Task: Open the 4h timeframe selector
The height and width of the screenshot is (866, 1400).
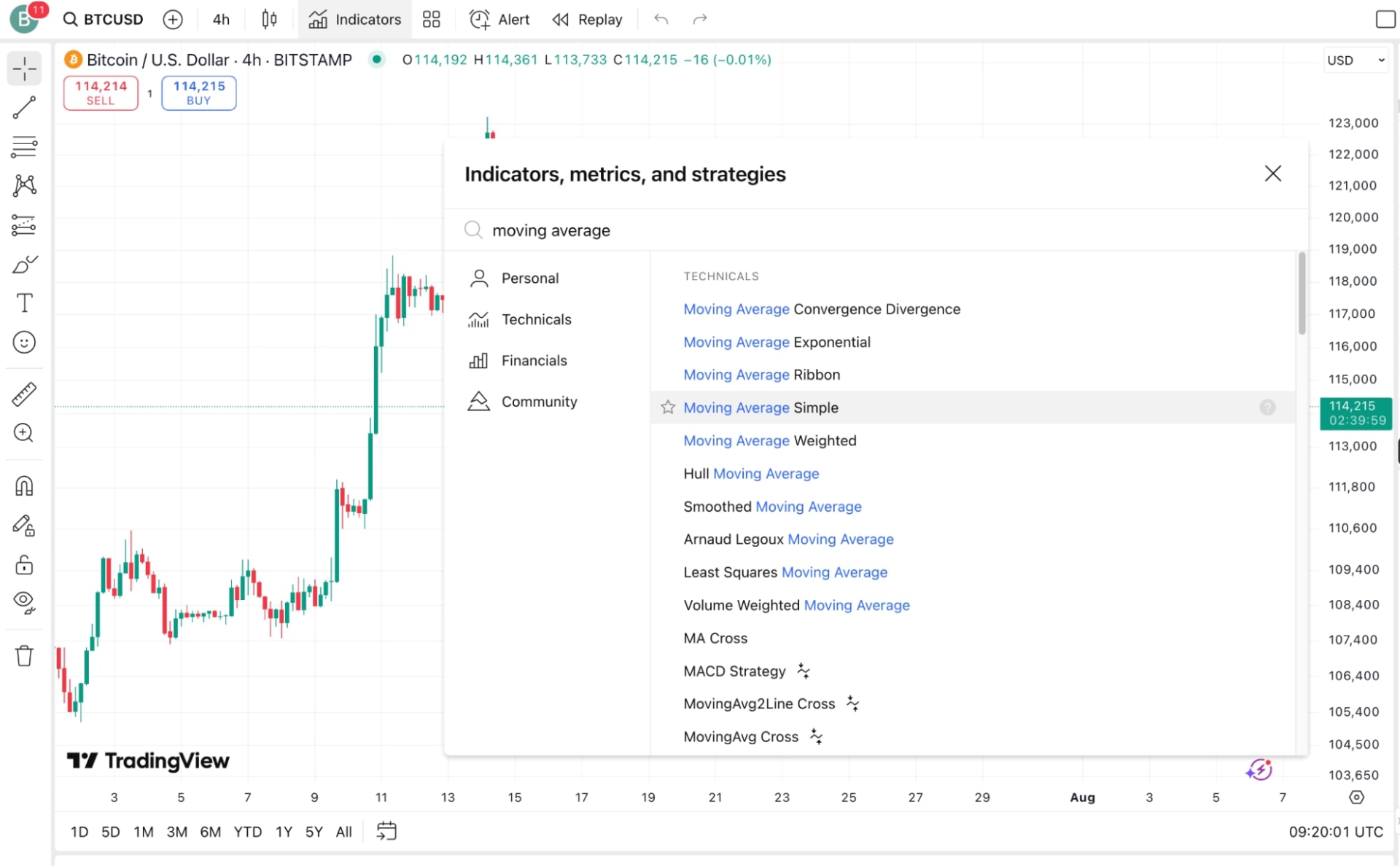Action: [x=220, y=19]
